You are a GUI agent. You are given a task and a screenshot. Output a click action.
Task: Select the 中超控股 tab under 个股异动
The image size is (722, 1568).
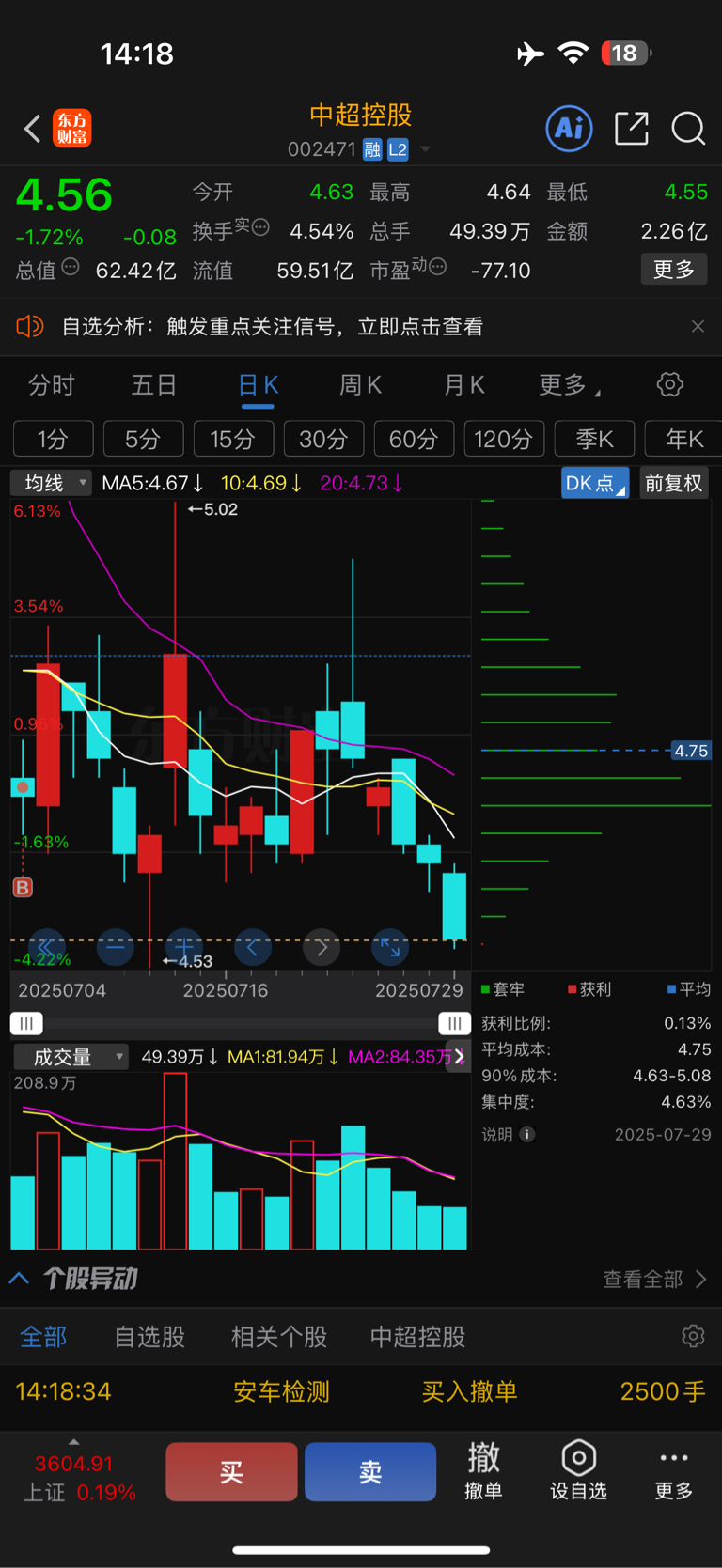pyautogui.click(x=417, y=1336)
